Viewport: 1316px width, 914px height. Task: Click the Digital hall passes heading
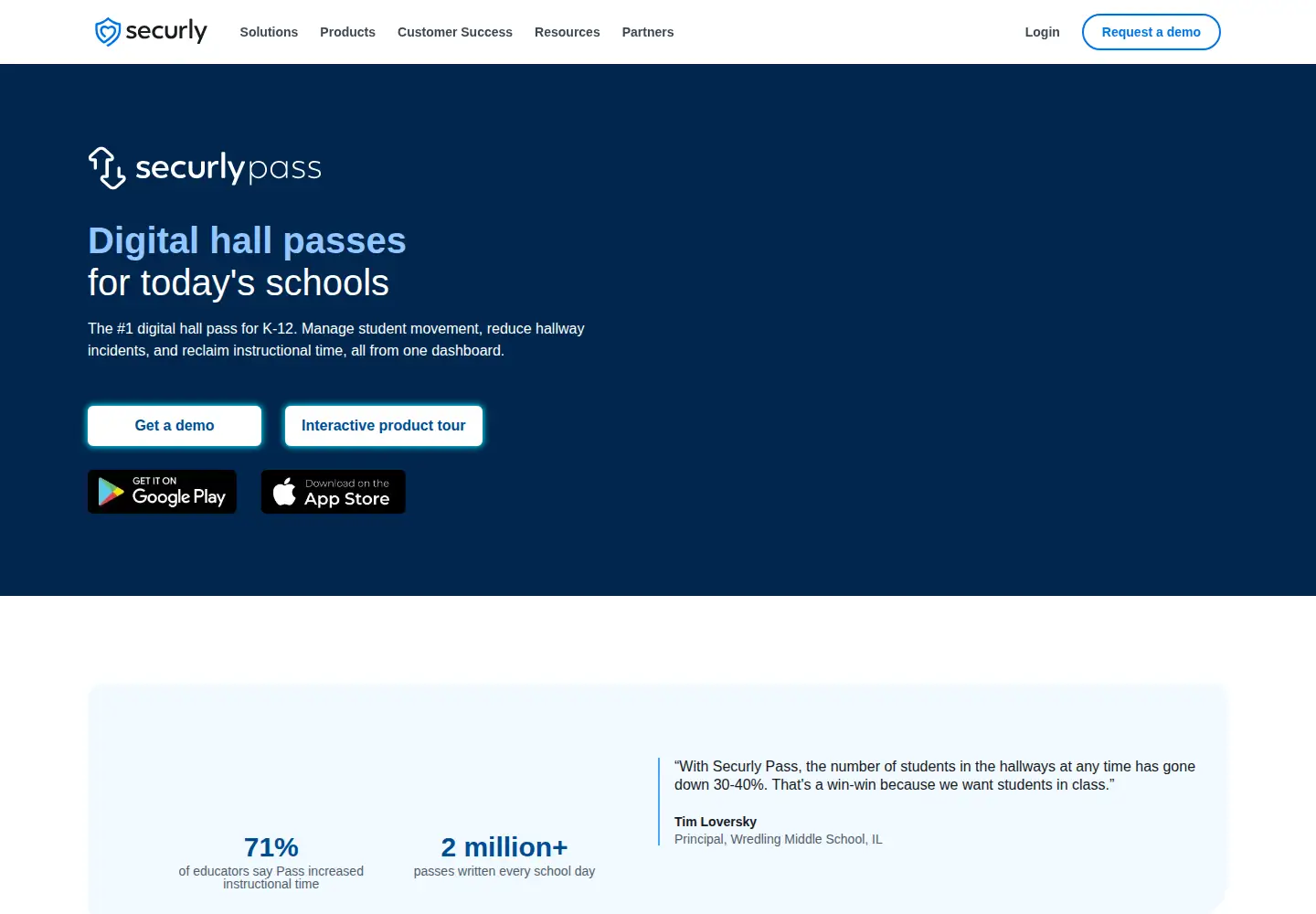tap(247, 241)
